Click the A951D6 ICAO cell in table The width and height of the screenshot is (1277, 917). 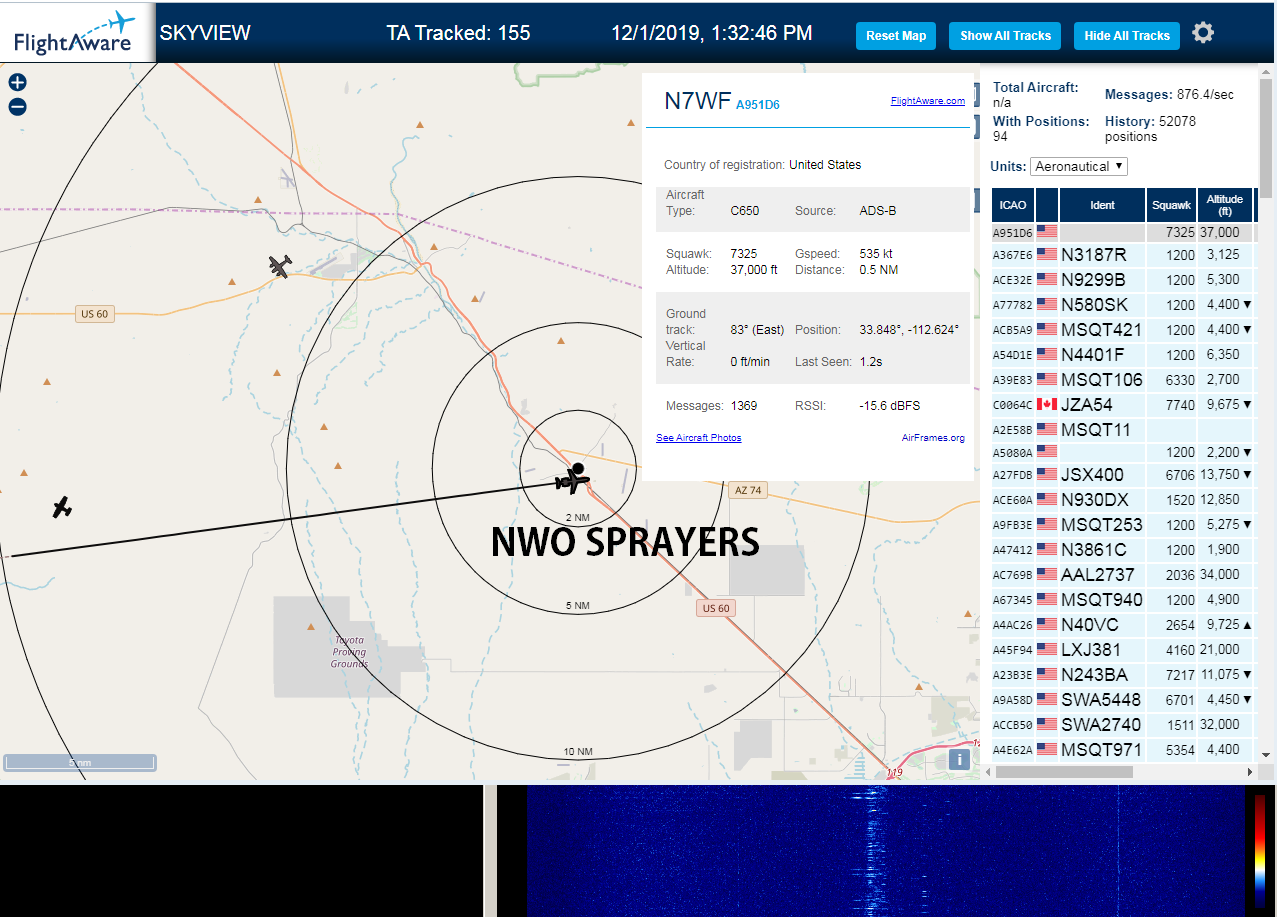1012,233
